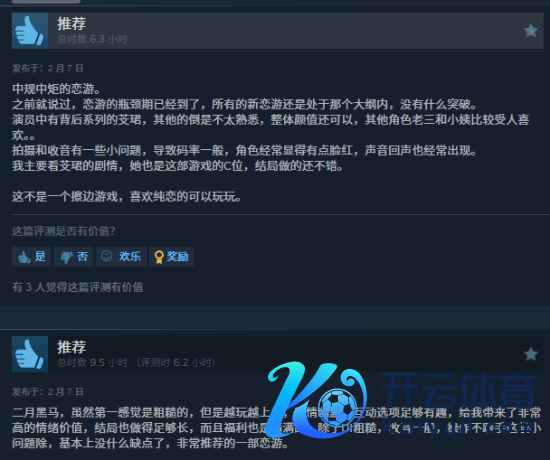Vote 否 with the thumbs-down button
This screenshot has width=550, height=460.
pyautogui.click(x=74, y=256)
